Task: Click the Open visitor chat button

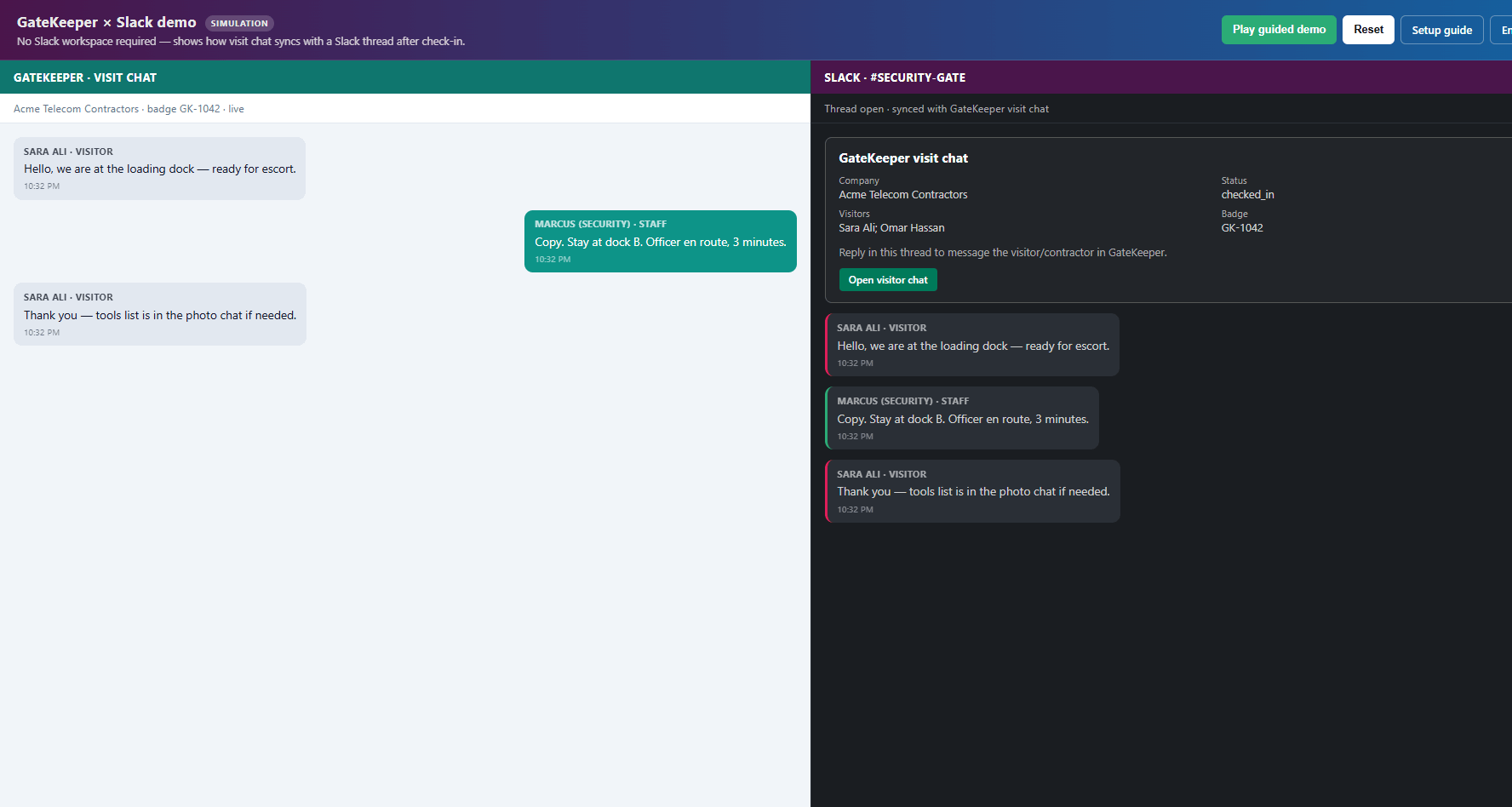Action: pyautogui.click(x=888, y=280)
